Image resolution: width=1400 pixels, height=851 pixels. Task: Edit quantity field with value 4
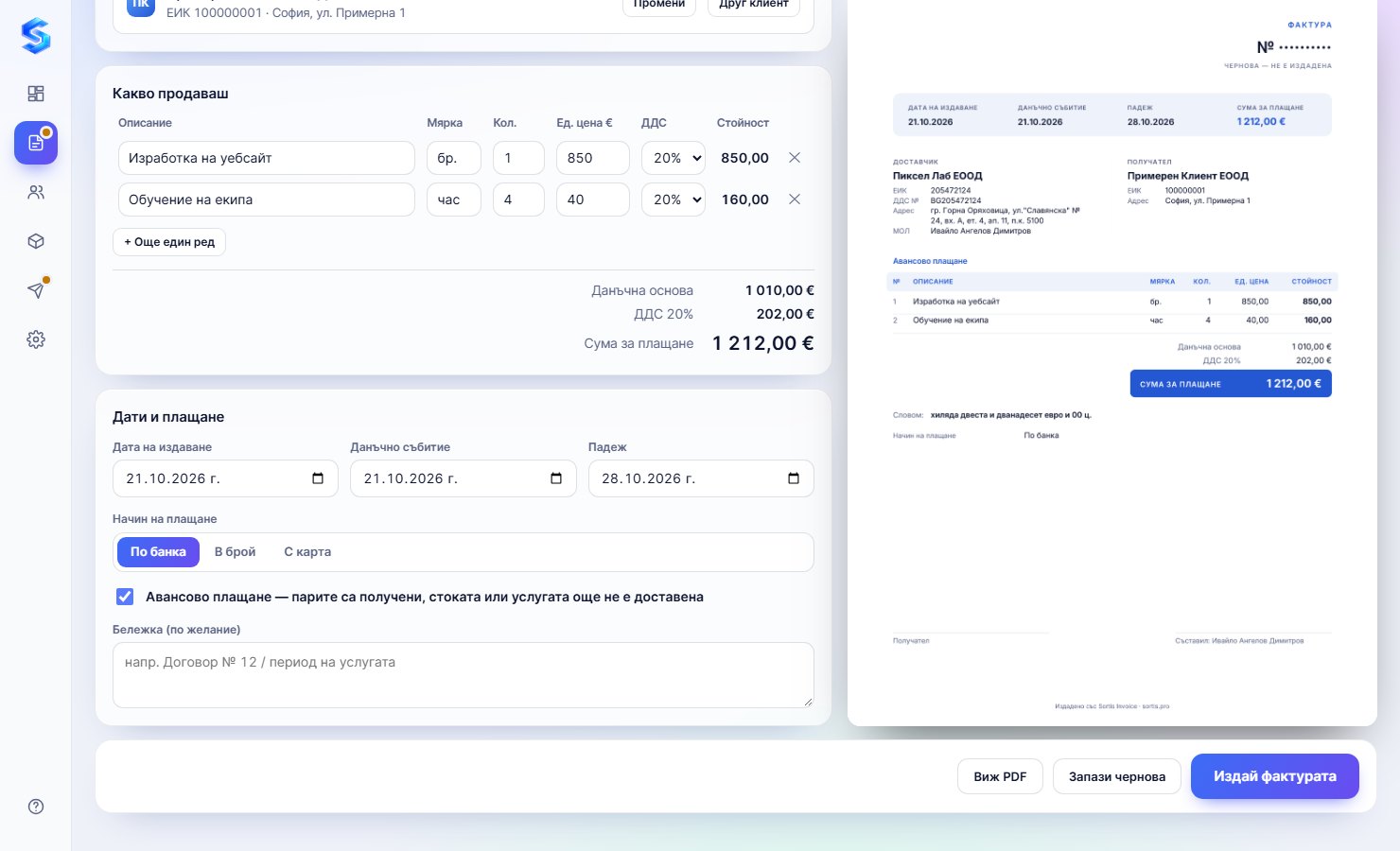(518, 200)
